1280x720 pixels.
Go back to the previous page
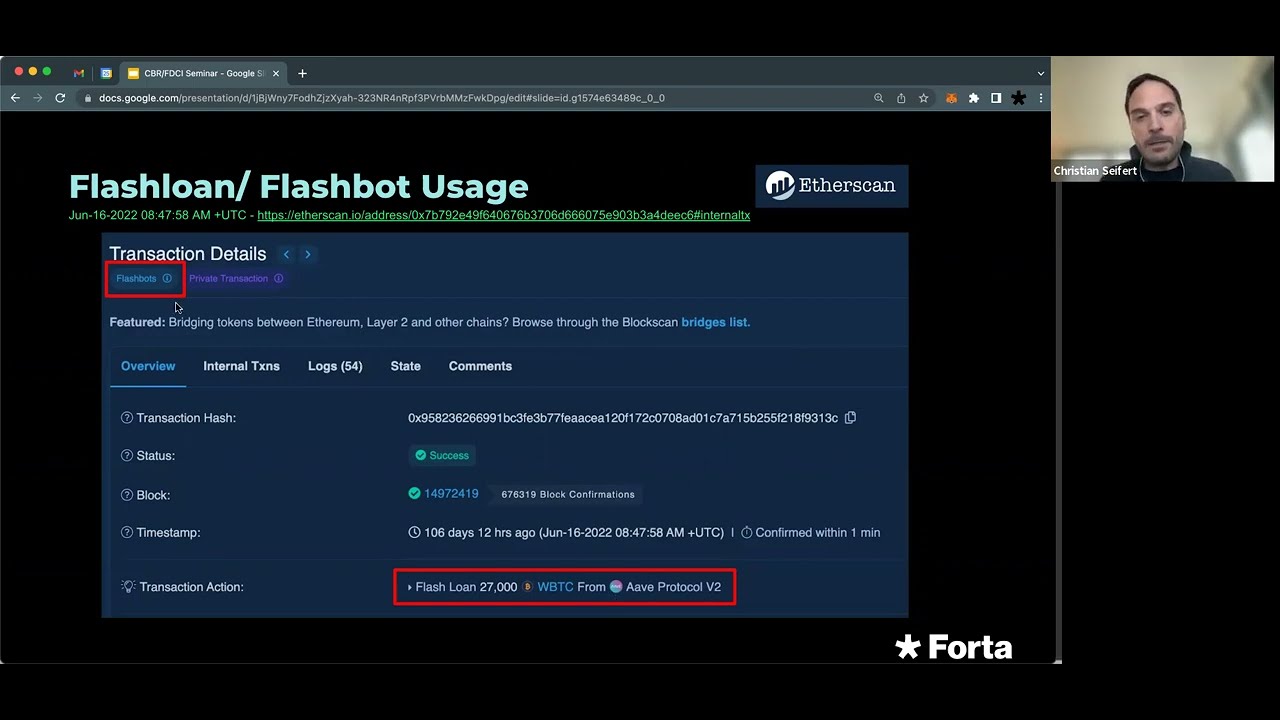pos(15,98)
